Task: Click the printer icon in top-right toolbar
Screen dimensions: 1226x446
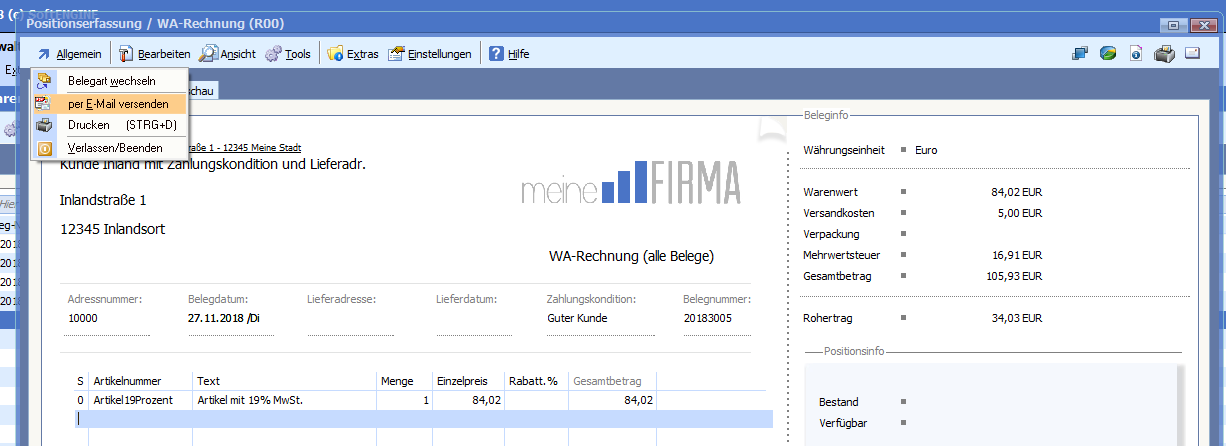Action: pos(1164,54)
